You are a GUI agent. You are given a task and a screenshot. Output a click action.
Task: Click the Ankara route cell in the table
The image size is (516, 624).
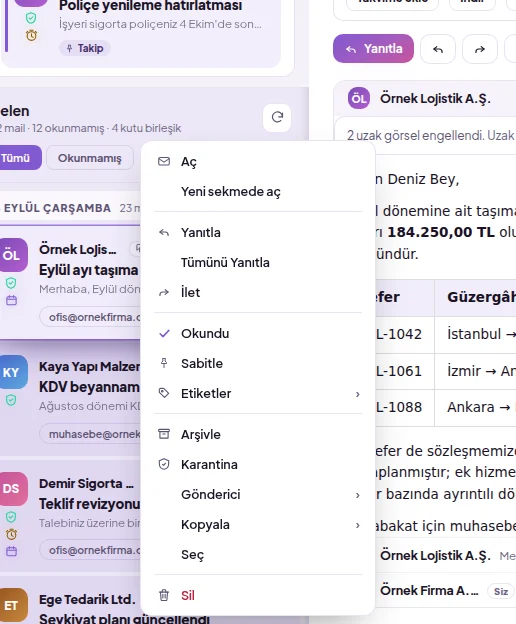pos(475,408)
